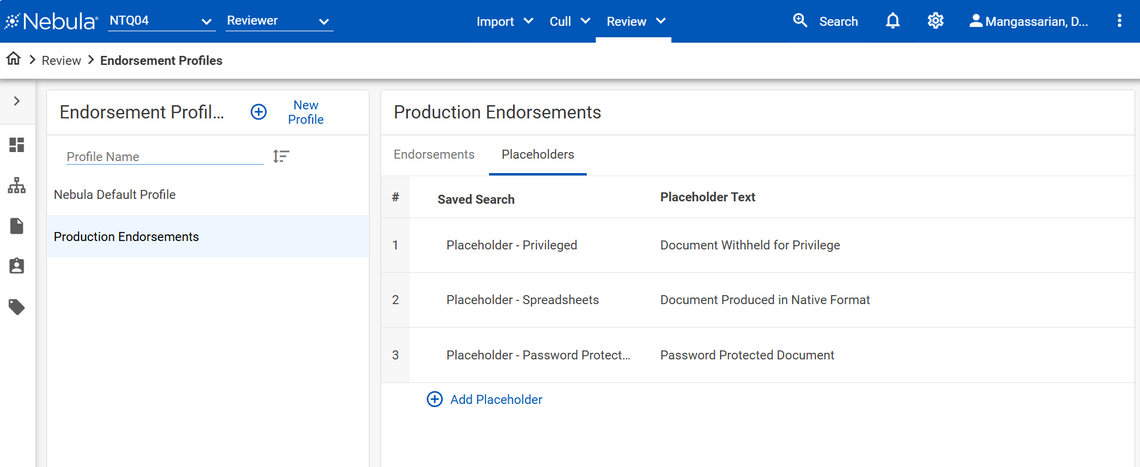The width and height of the screenshot is (1140, 467).
Task: Expand the Import menu
Action: 505,21
